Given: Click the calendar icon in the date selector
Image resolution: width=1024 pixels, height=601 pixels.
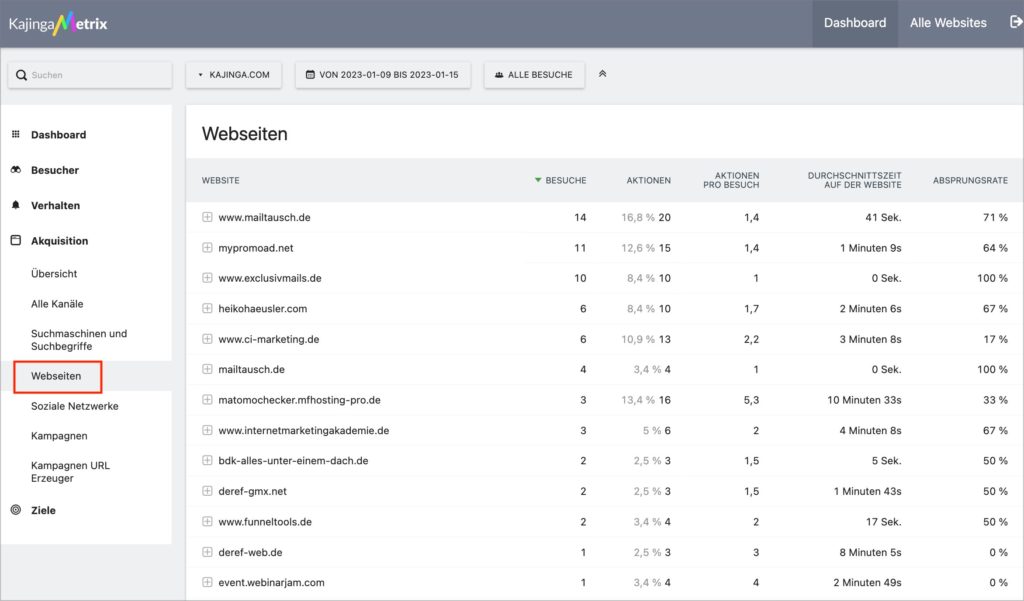Looking at the screenshot, I should (310, 74).
